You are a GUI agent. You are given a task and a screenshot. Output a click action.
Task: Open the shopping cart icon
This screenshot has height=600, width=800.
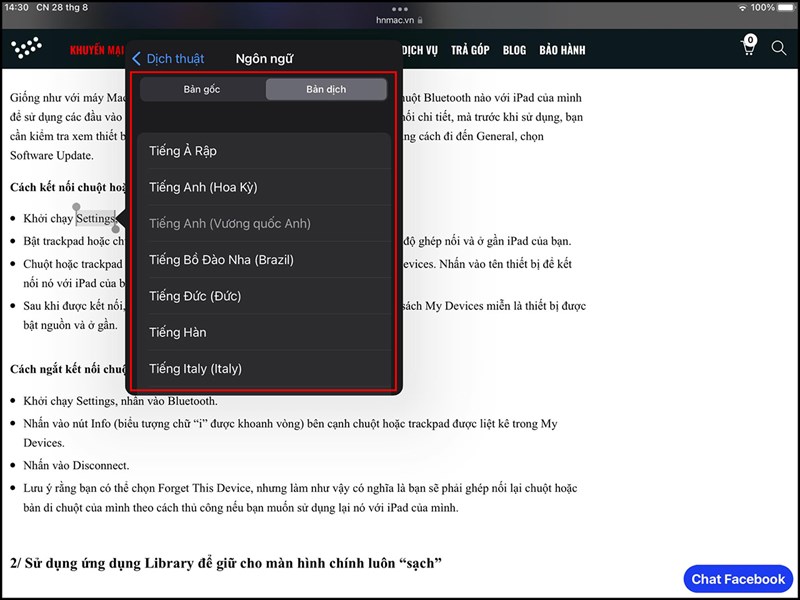click(x=749, y=45)
